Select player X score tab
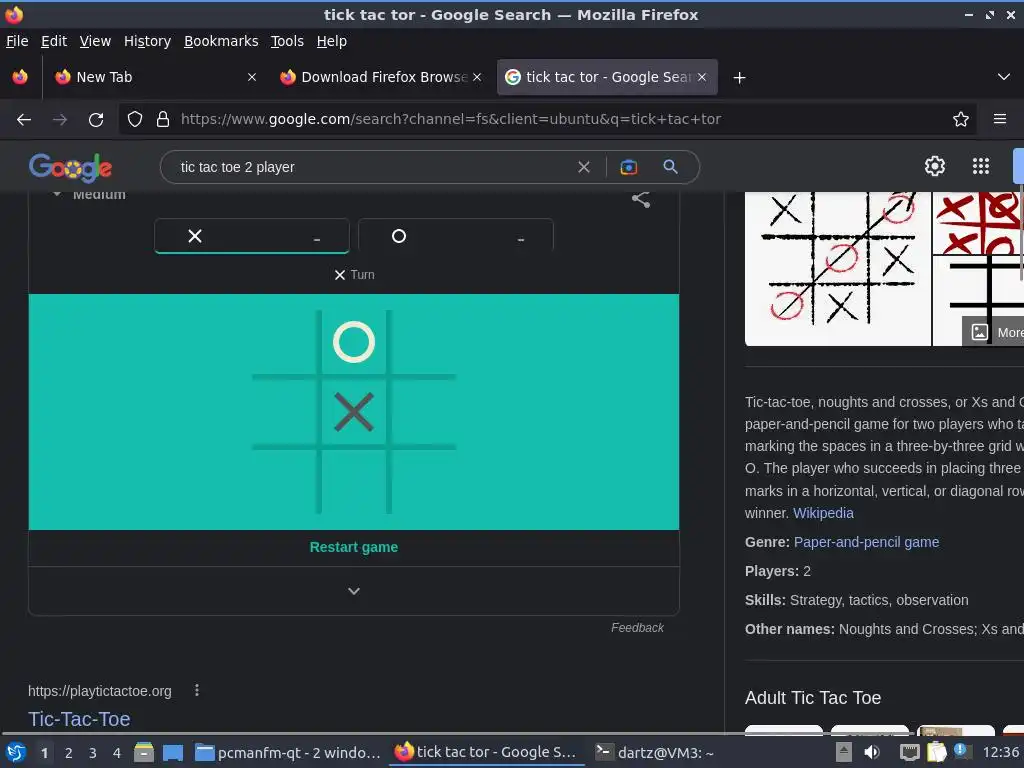Viewport: 1024px width, 768px height. pos(252,236)
